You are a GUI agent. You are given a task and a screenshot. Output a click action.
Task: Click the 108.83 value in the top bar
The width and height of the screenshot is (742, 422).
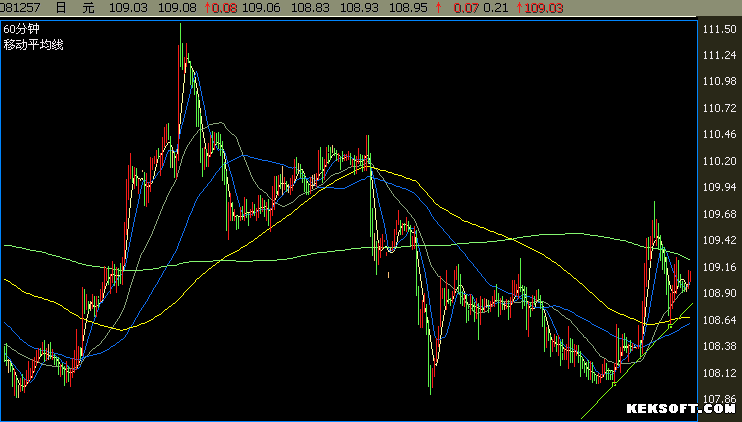pos(310,8)
